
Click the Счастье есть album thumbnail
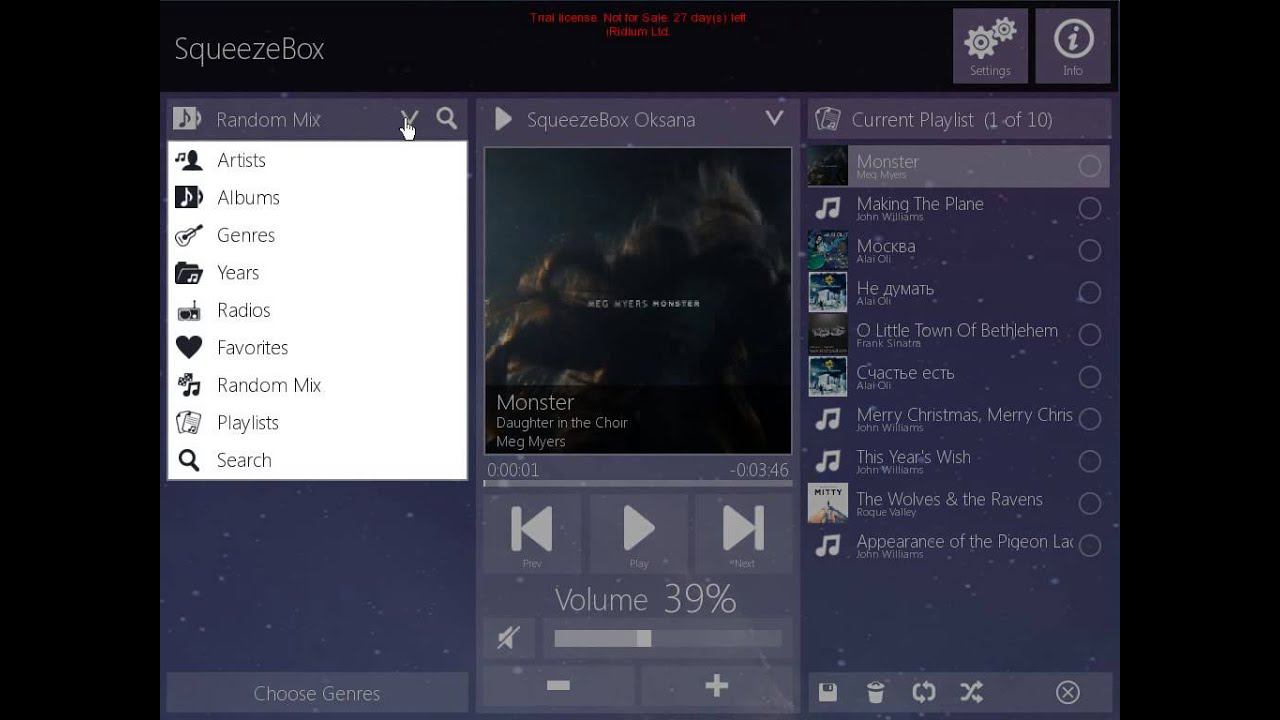828,377
